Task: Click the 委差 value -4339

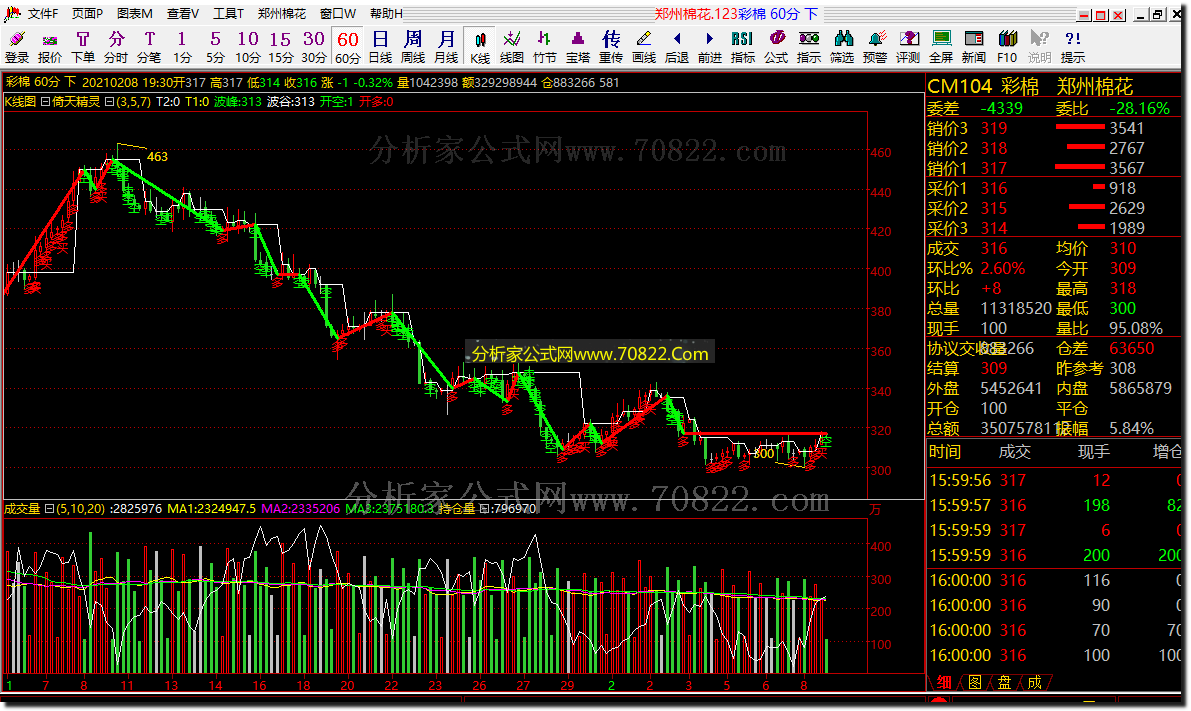Action: pos(1001,109)
